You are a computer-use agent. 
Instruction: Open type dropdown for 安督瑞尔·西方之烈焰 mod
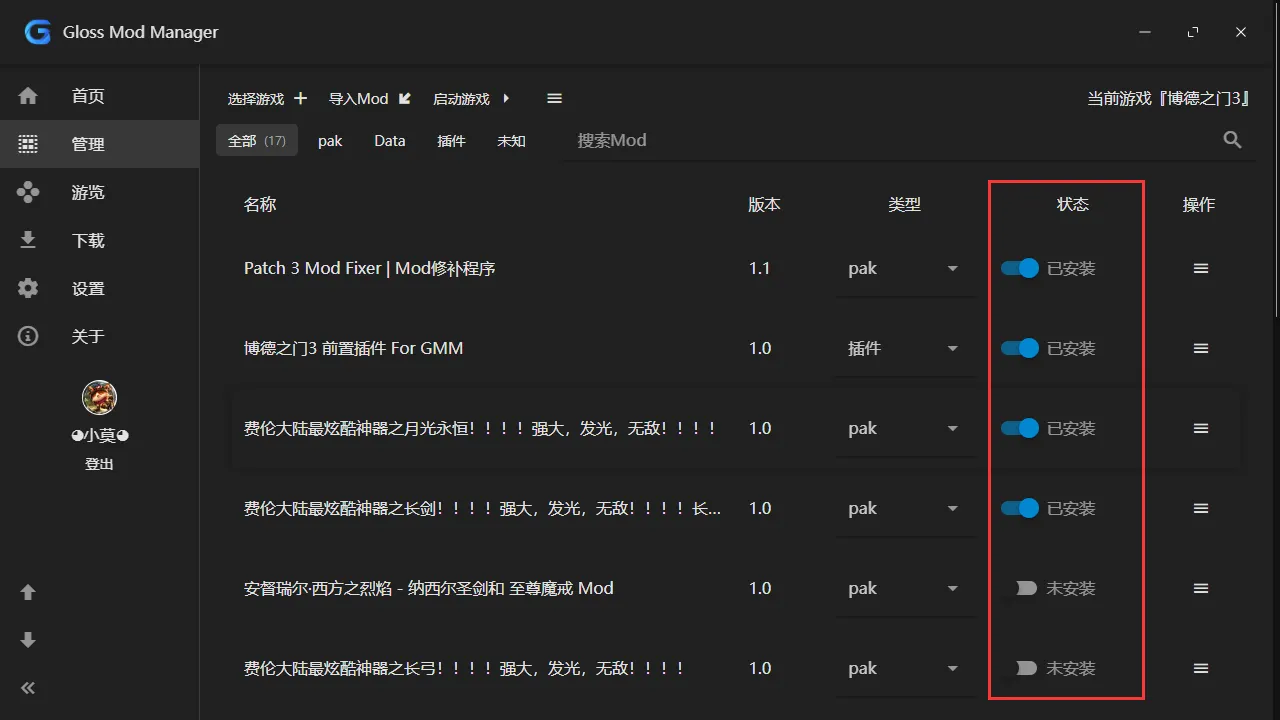coord(952,588)
